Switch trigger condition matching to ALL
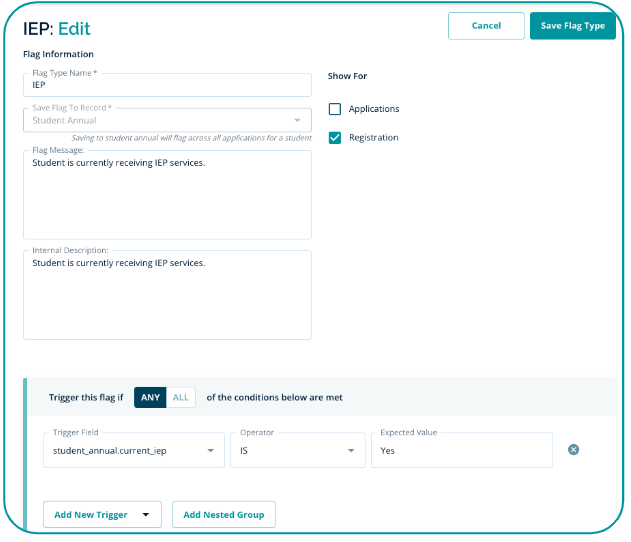Screen dimensions: 631x542 click(x=181, y=397)
